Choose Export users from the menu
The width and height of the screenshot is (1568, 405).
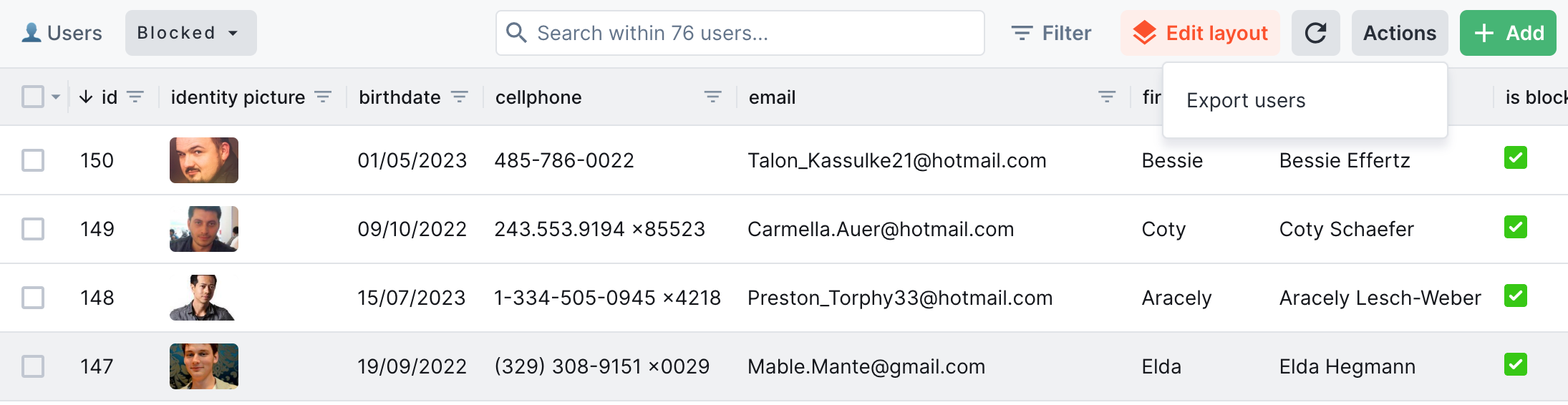coord(1246,100)
